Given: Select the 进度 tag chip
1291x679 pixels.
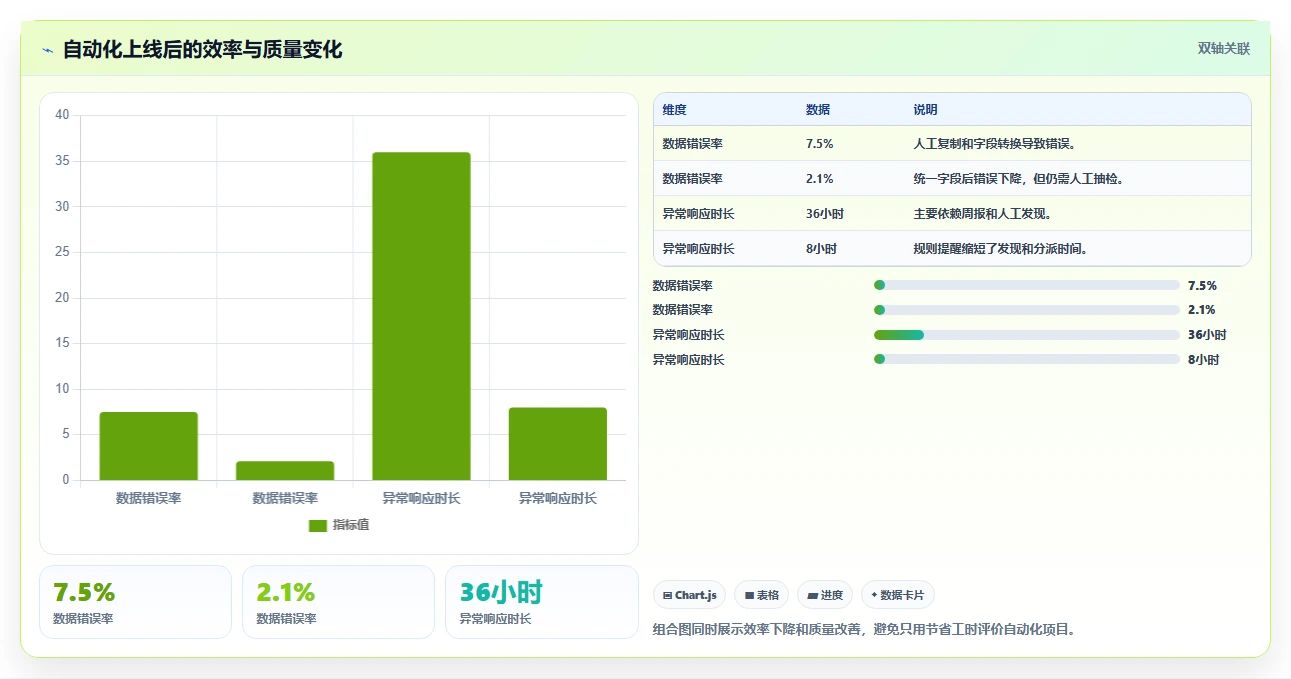Looking at the screenshot, I should coord(825,595).
